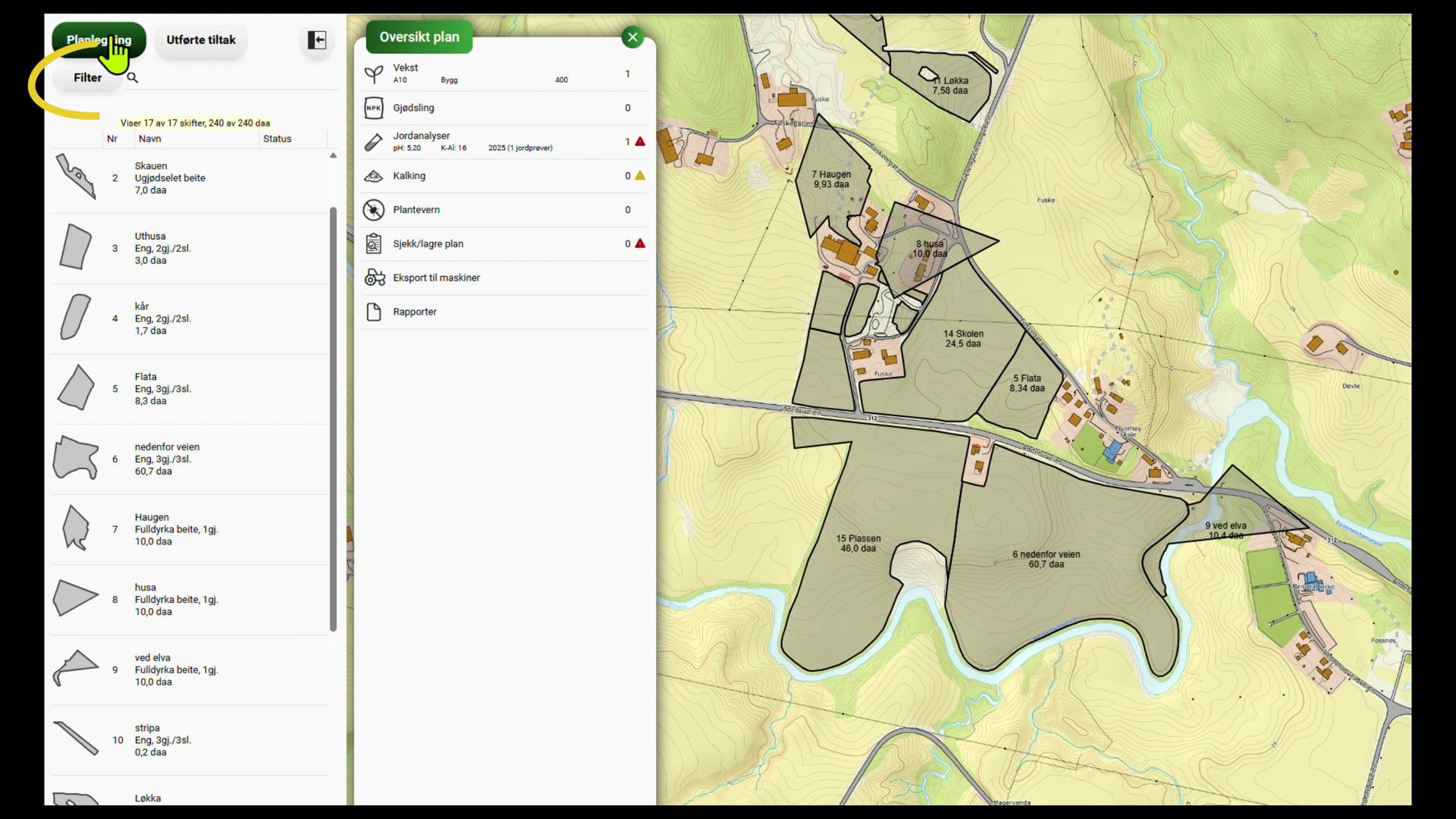Open the Vekst plan row
The width and height of the screenshot is (1456, 819).
click(505, 74)
